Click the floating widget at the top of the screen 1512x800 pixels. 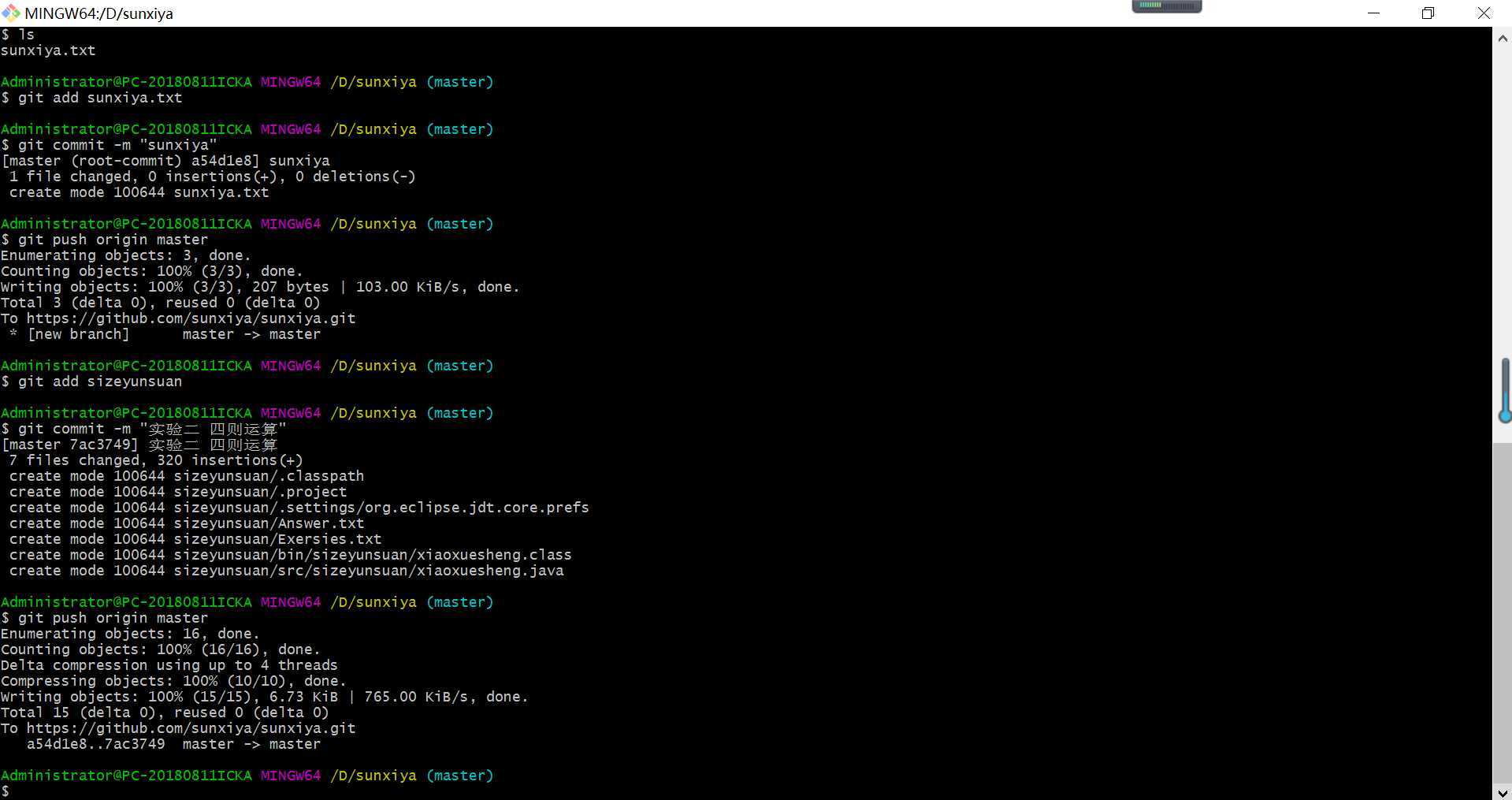1167,6
